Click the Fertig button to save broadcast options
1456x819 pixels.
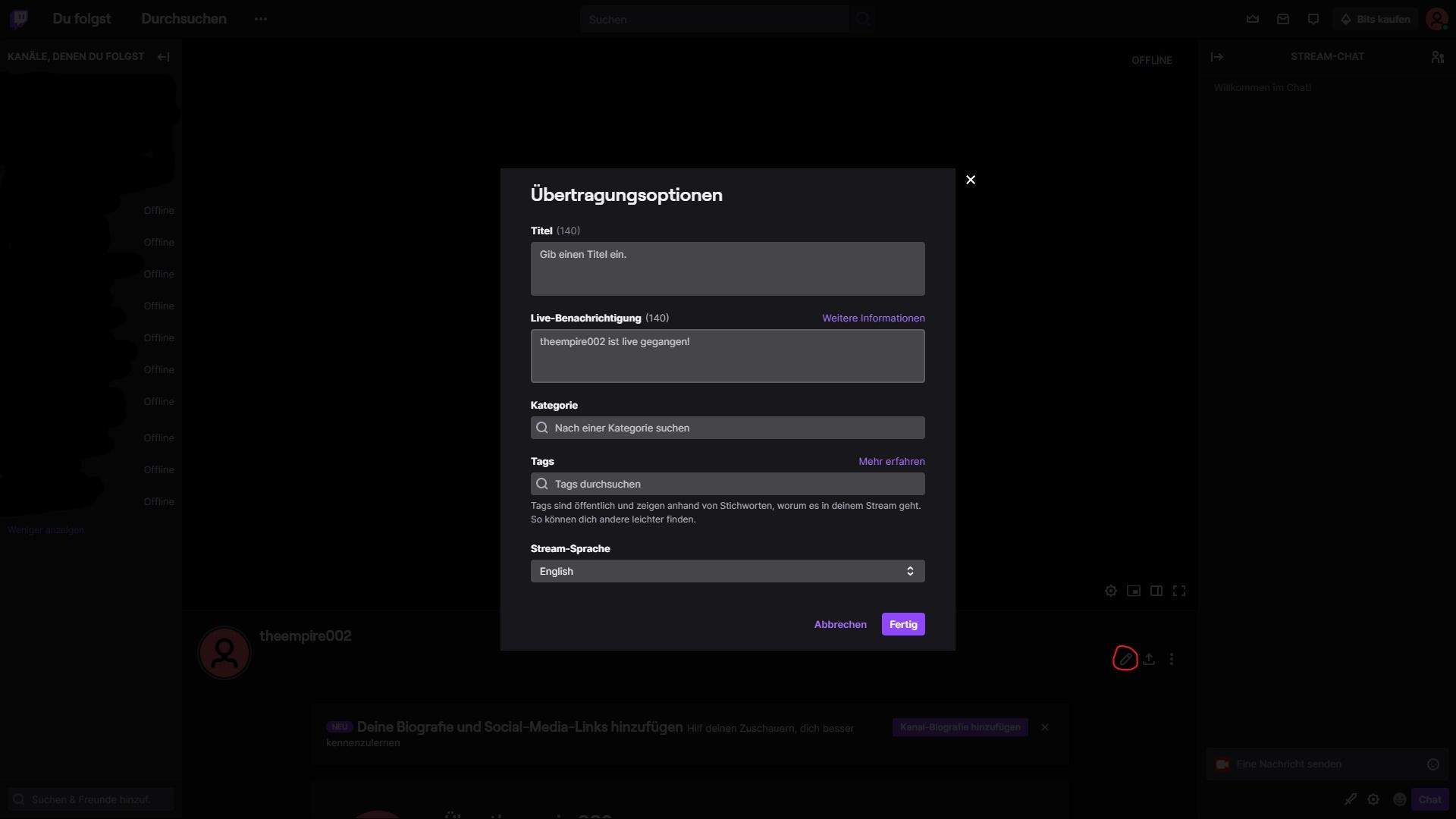(902, 624)
